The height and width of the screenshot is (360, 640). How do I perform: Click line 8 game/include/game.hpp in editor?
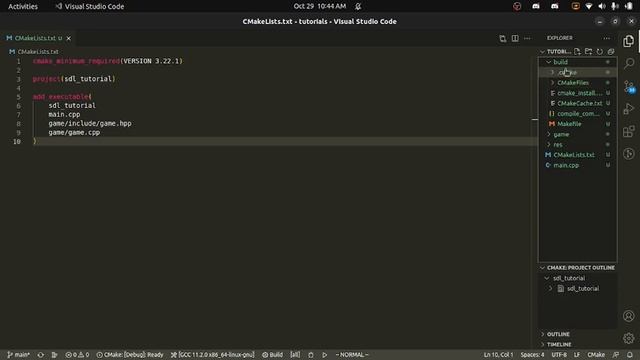[90, 123]
